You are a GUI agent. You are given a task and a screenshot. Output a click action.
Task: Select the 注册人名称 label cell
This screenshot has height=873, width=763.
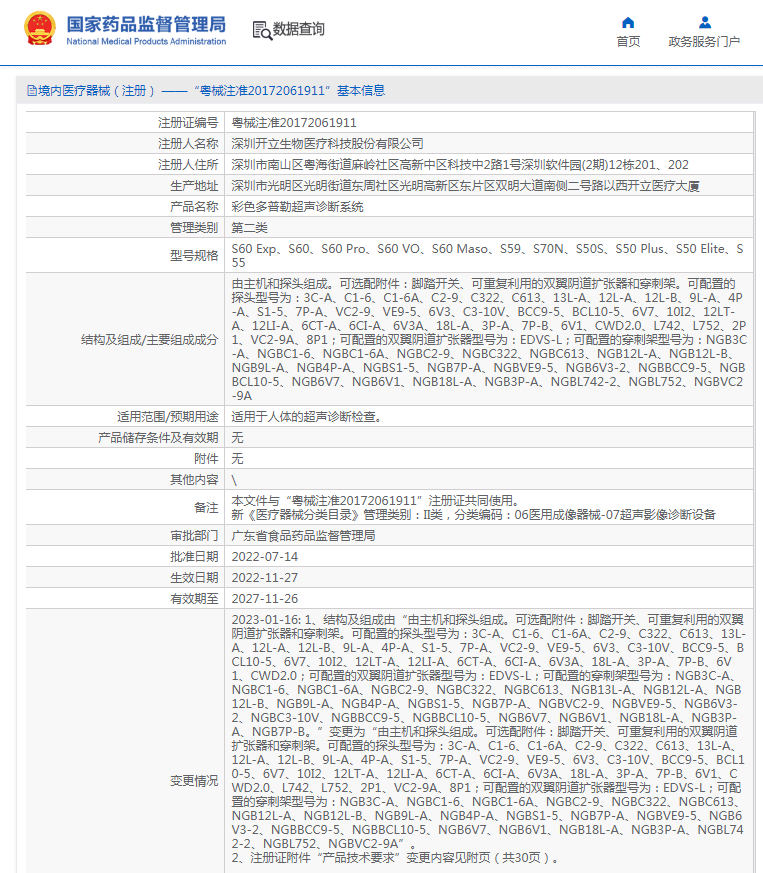pyautogui.click(x=125, y=144)
